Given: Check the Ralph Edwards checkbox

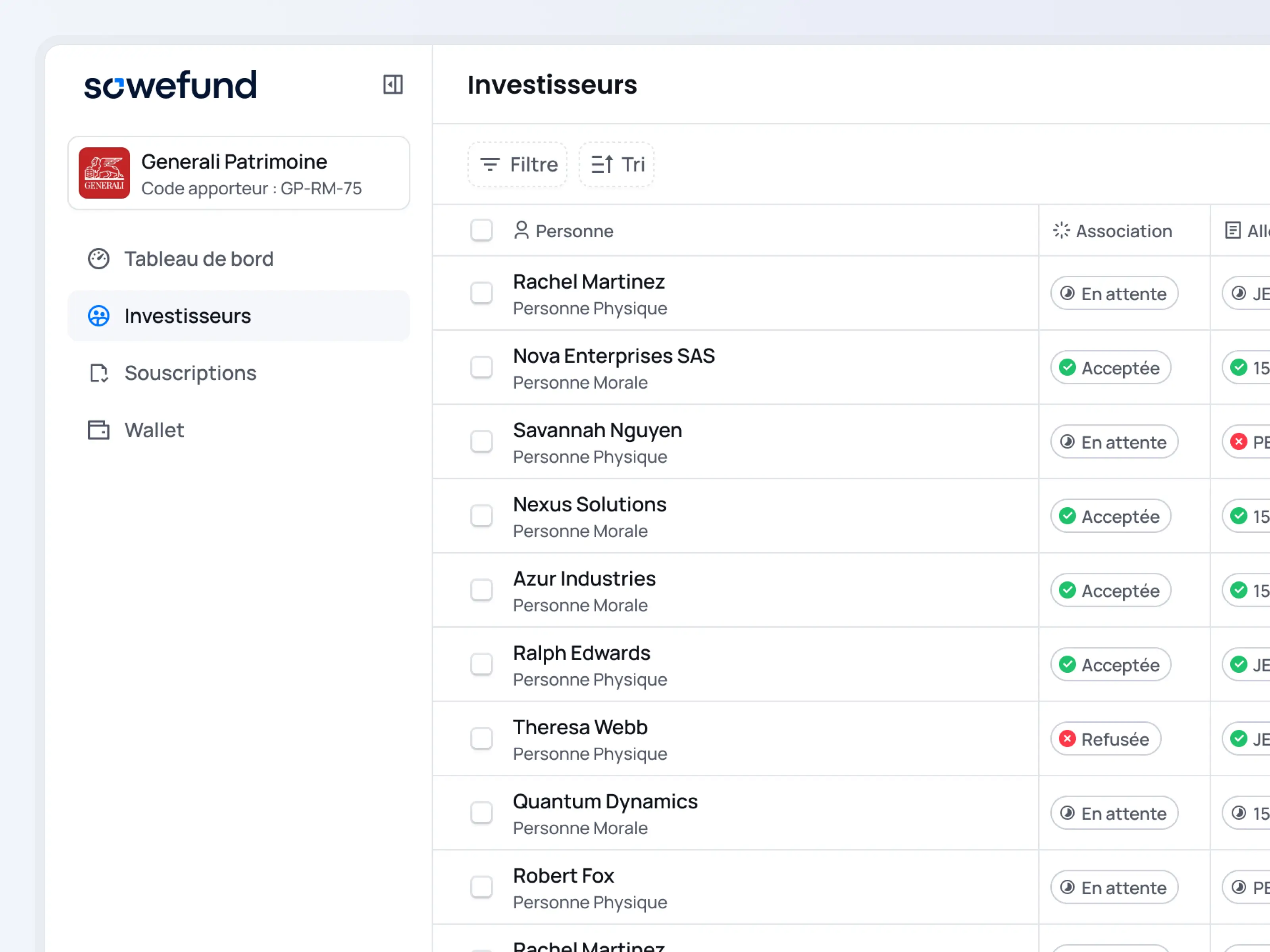Looking at the screenshot, I should pos(482,664).
